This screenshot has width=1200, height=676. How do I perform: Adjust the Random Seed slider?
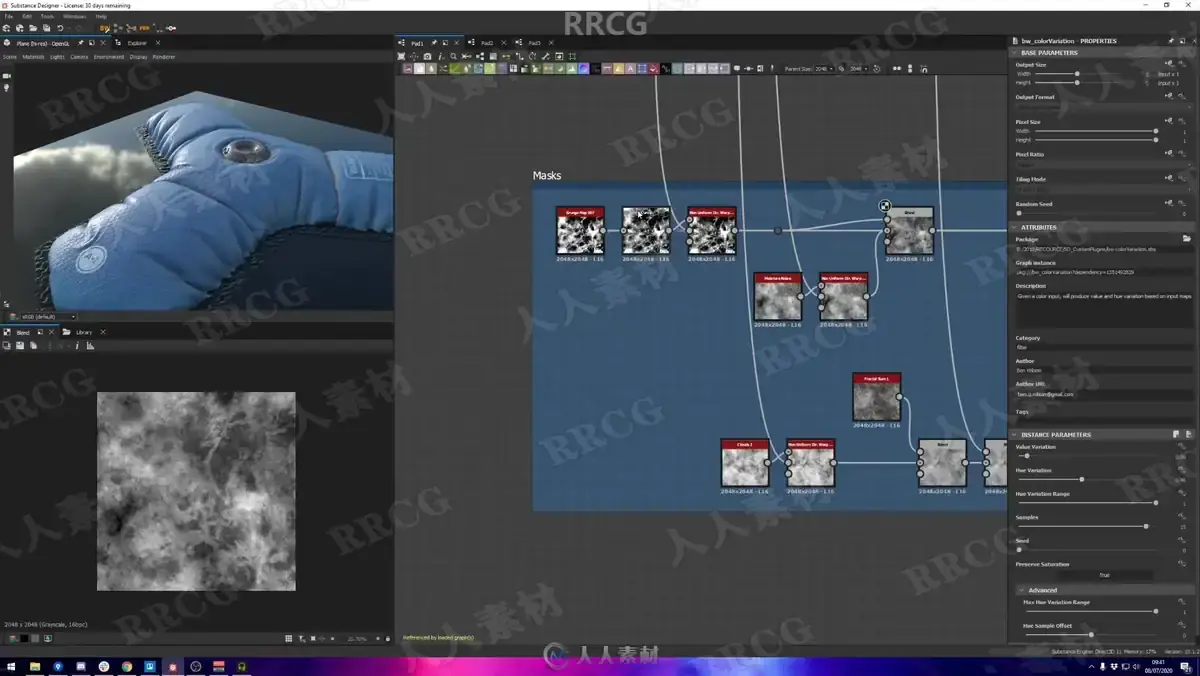click(x=1087, y=213)
